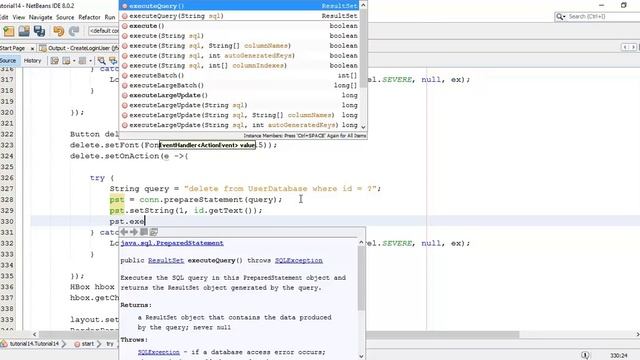Pick execute(String sql, String[] columnNames)
The width and height of the screenshot is (640, 360).
pos(240,46)
